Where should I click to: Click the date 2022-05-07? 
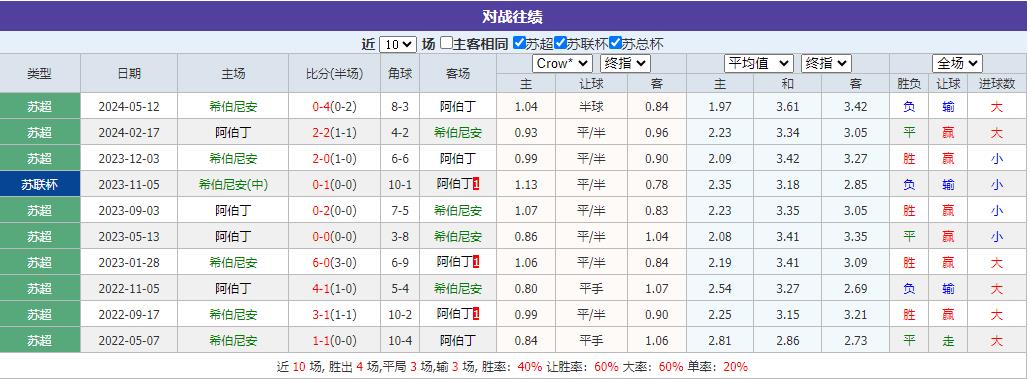129,341
